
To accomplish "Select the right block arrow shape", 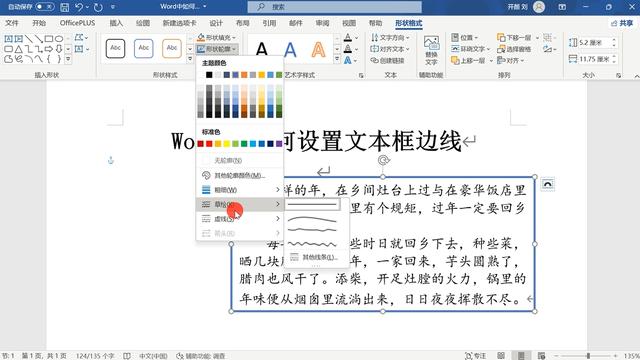I will (49, 49).
